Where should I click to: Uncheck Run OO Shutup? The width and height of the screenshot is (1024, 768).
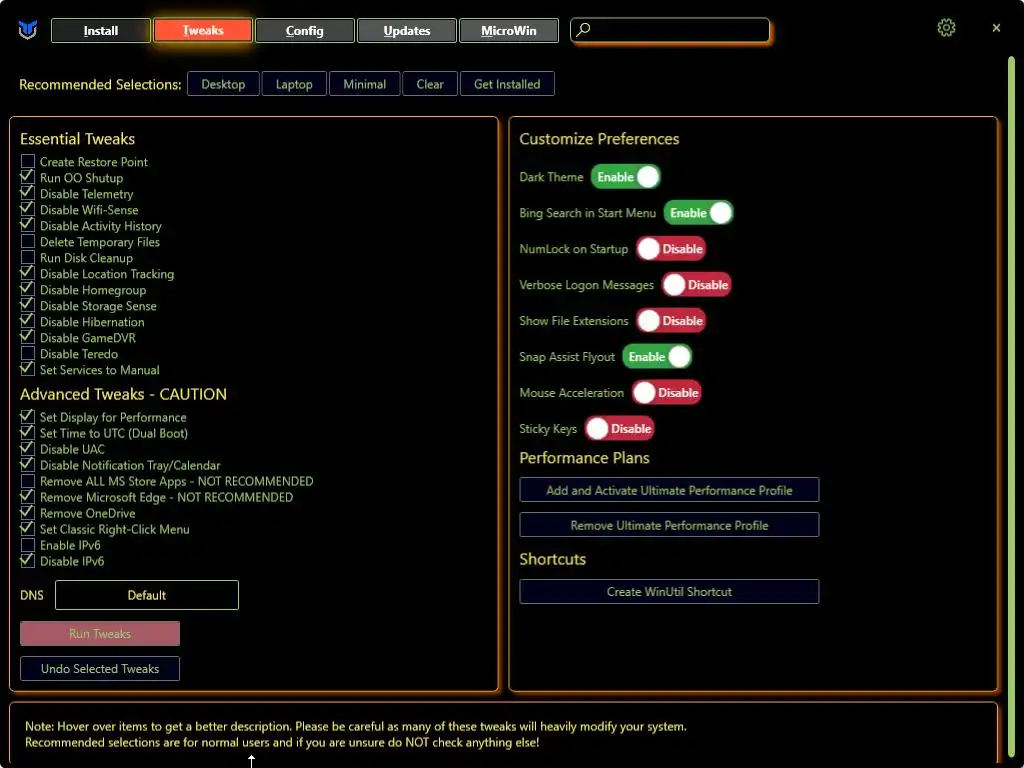pos(27,178)
